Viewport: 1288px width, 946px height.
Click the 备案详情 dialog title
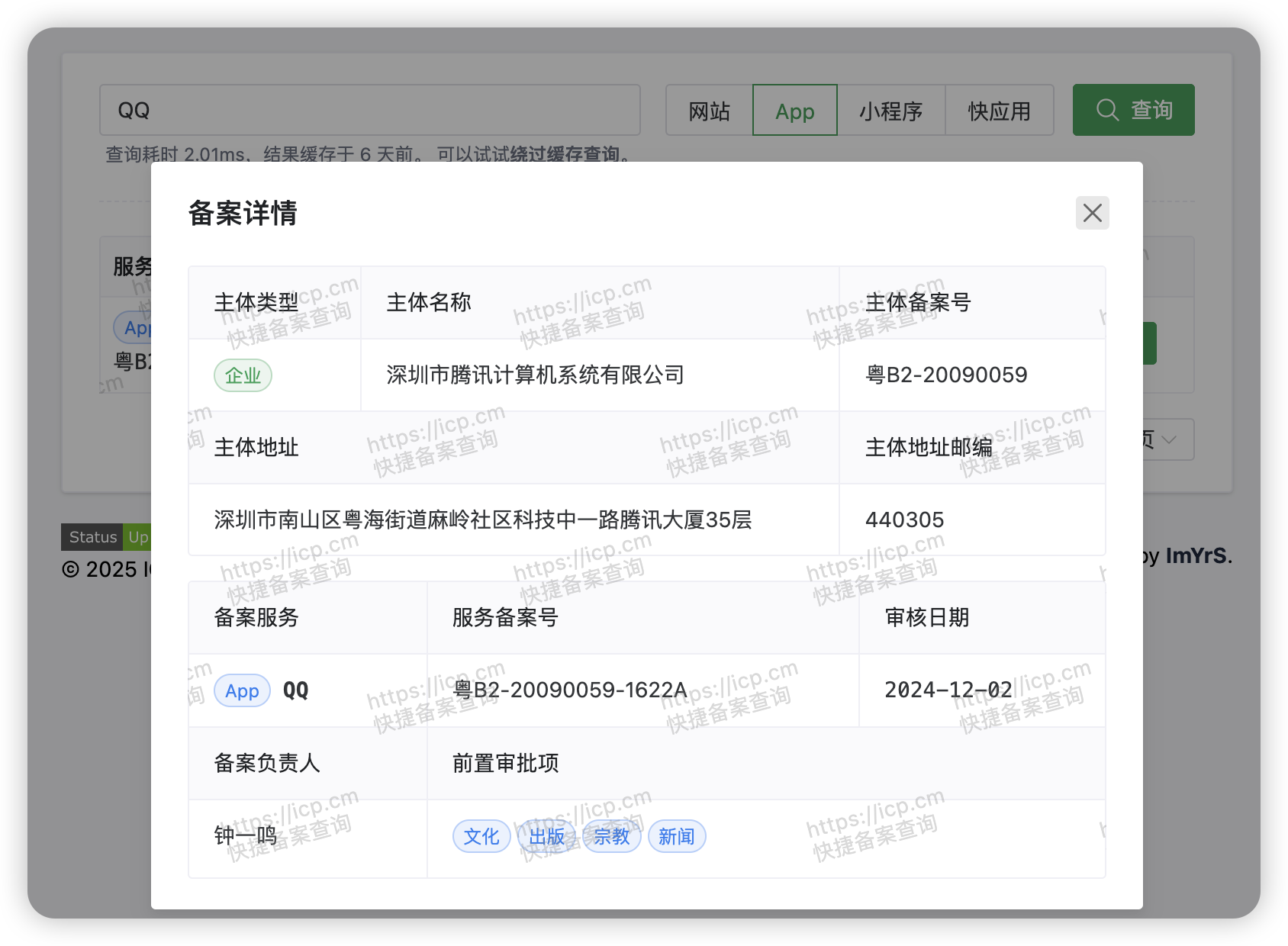(x=243, y=213)
